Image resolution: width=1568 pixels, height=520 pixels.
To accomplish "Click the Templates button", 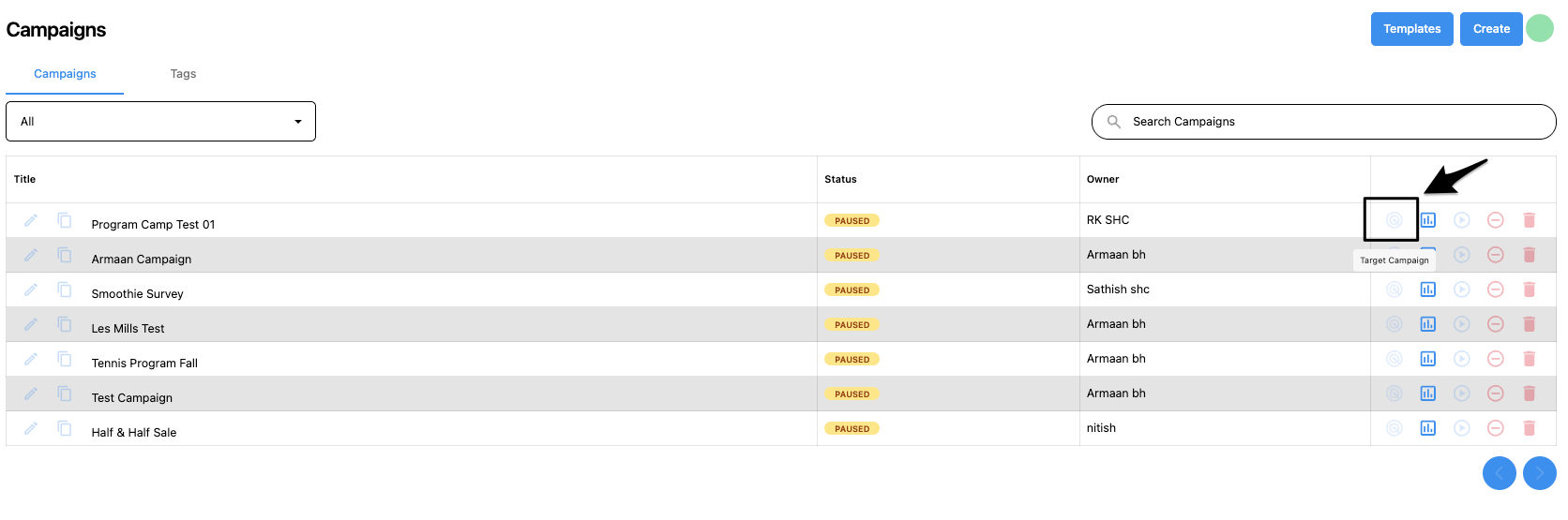I will [1411, 29].
